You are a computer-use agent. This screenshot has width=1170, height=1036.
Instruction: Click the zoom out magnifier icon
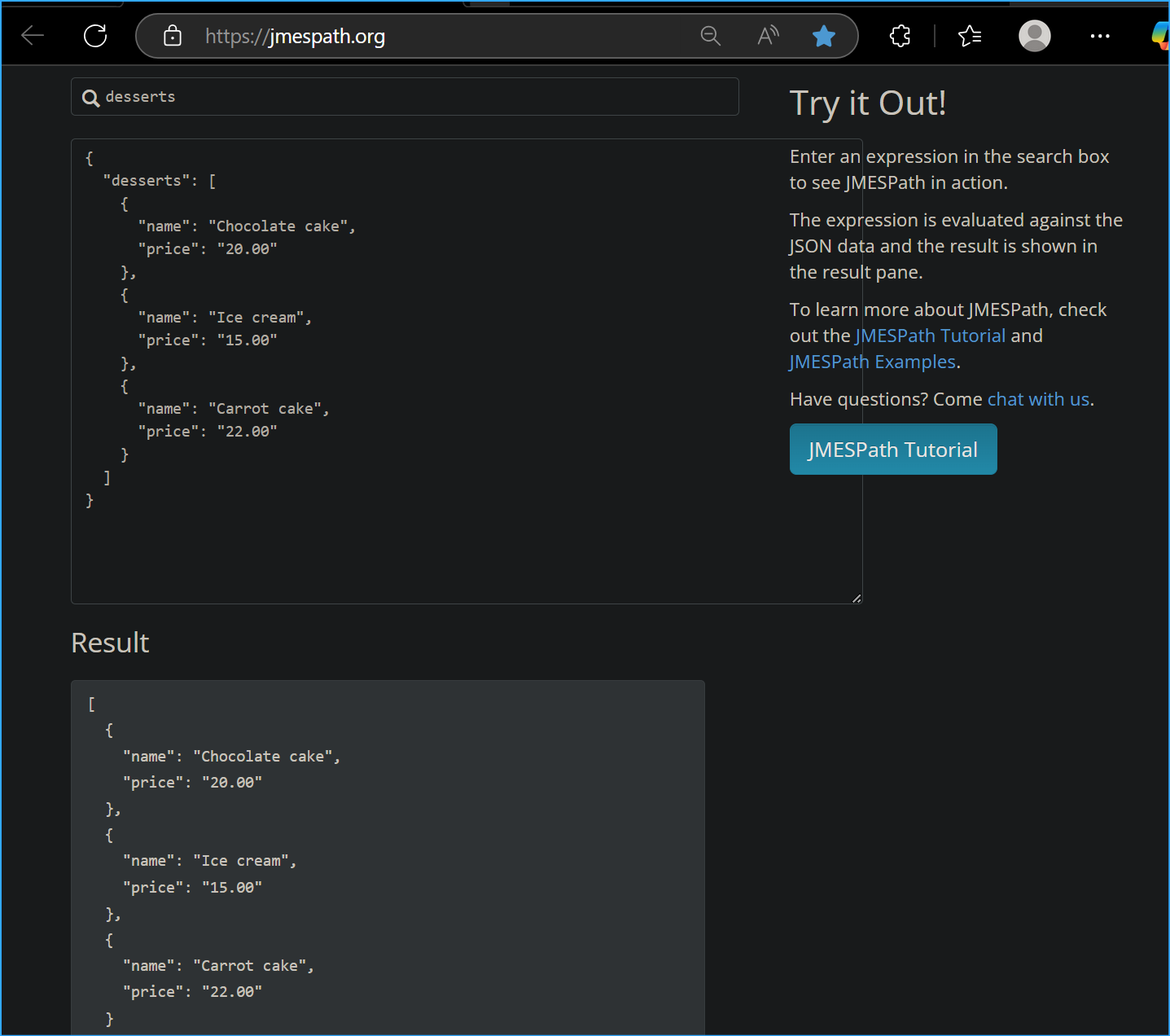pyautogui.click(x=710, y=36)
